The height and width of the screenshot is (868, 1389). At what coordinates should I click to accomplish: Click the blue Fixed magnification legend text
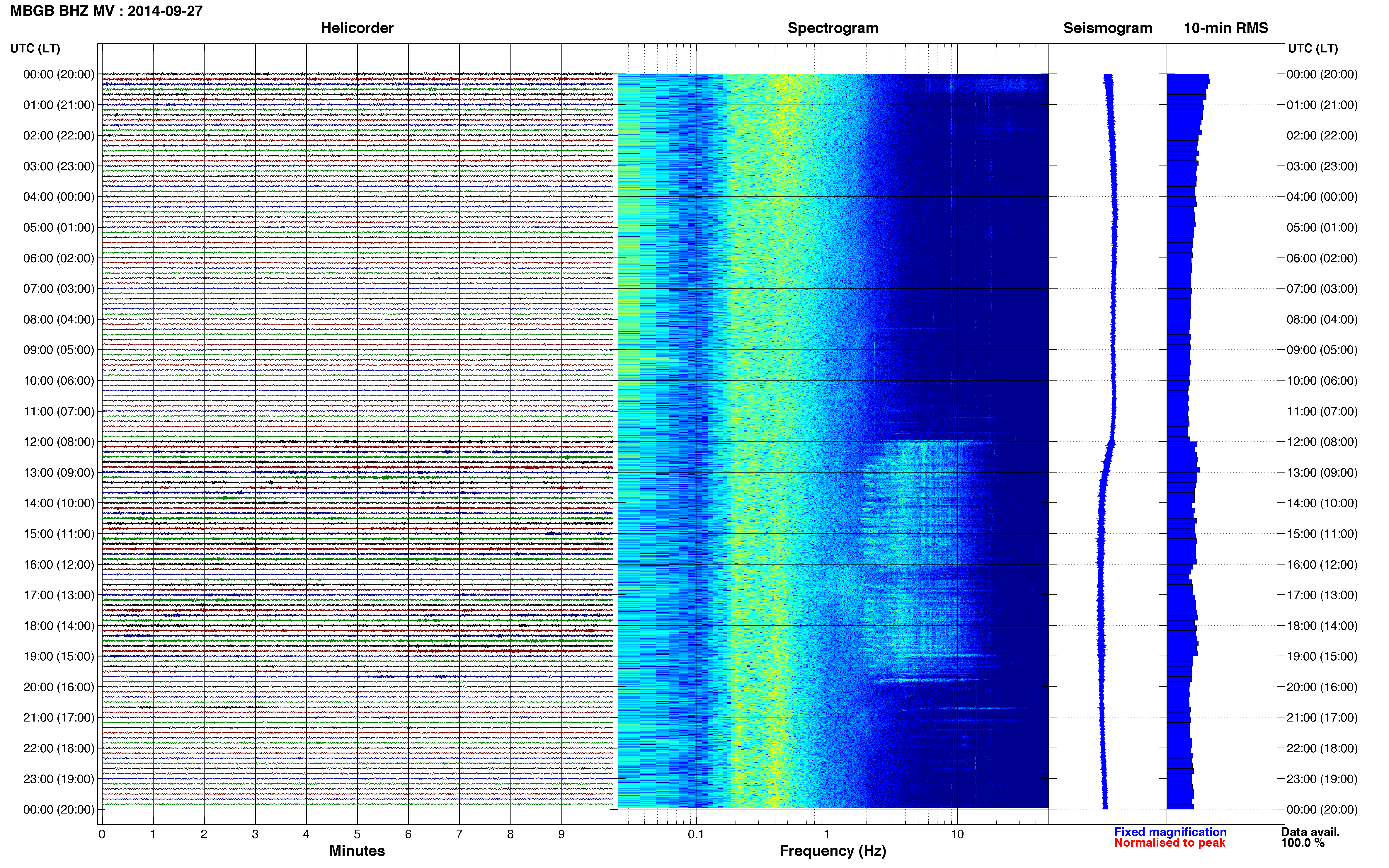[1170, 832]
